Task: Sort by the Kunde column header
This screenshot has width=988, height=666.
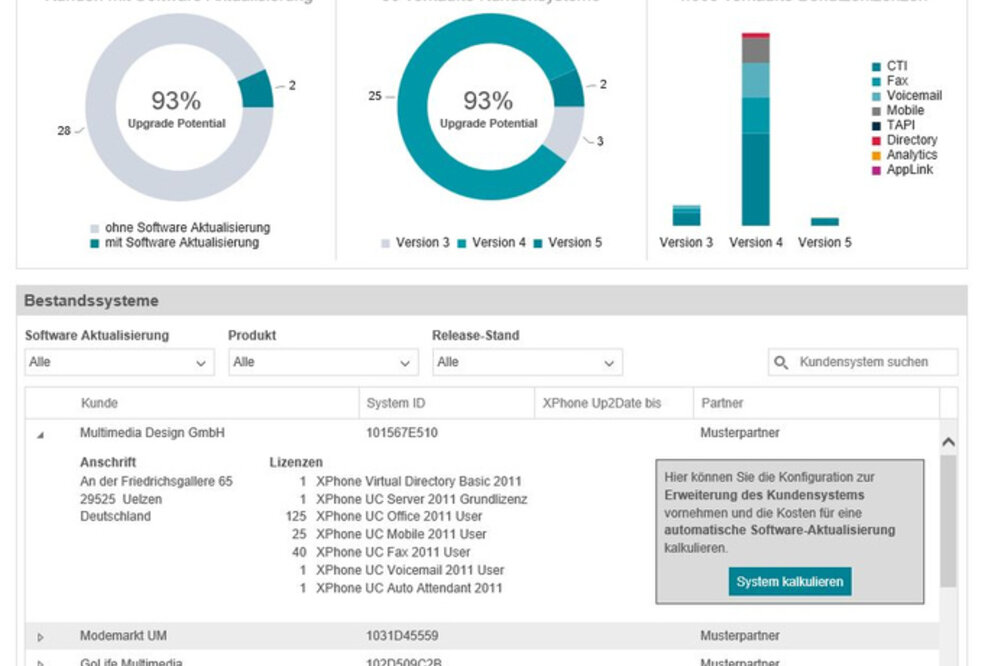Action: click(x=99, y=403)
